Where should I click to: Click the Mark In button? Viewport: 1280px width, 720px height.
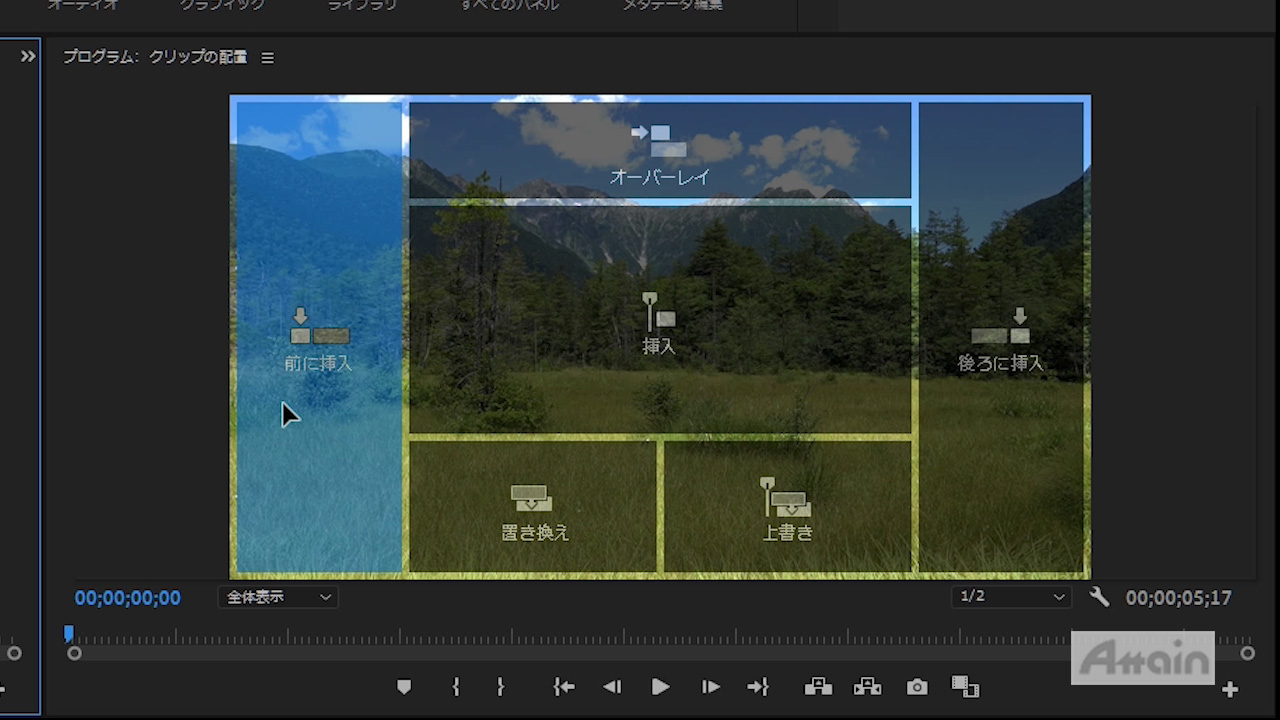(x=456, y=687)
